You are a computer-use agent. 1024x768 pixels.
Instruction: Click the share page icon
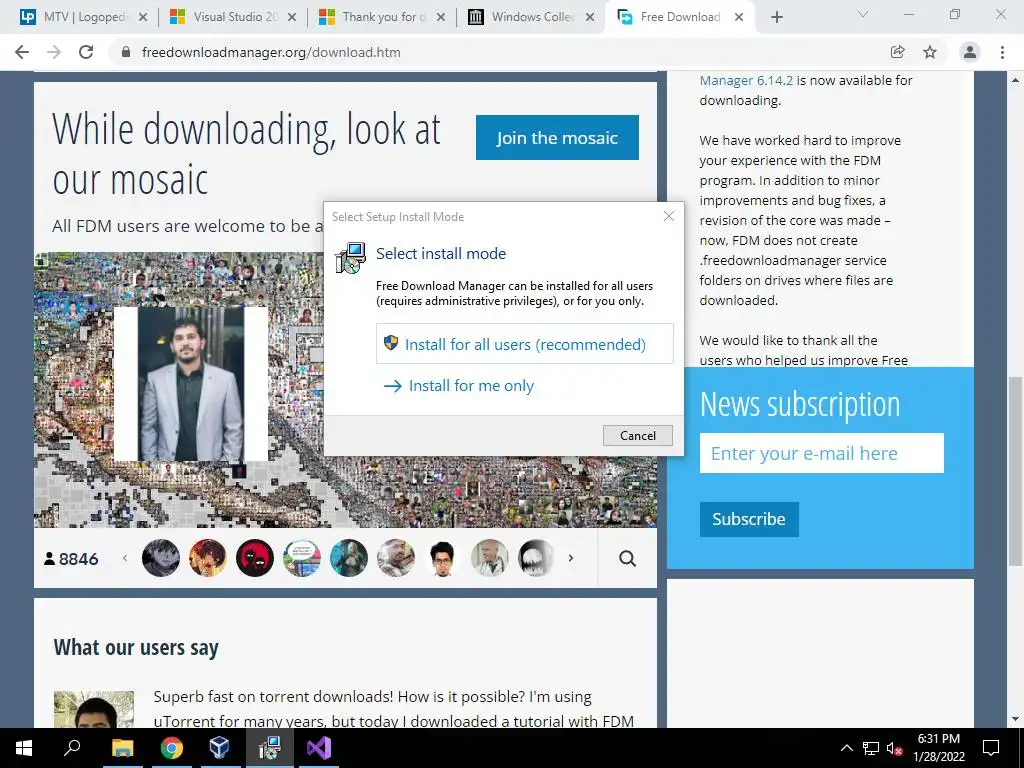[x=897, y=52]
